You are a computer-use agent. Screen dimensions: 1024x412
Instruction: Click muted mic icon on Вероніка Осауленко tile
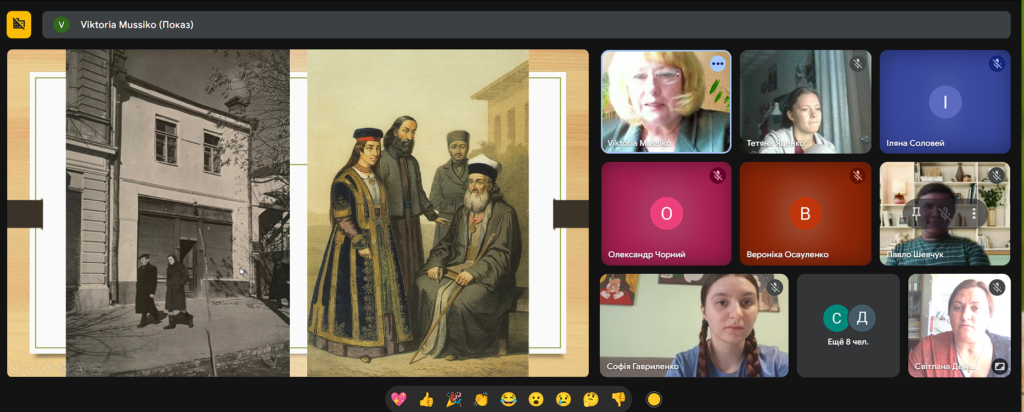[857, 176]
